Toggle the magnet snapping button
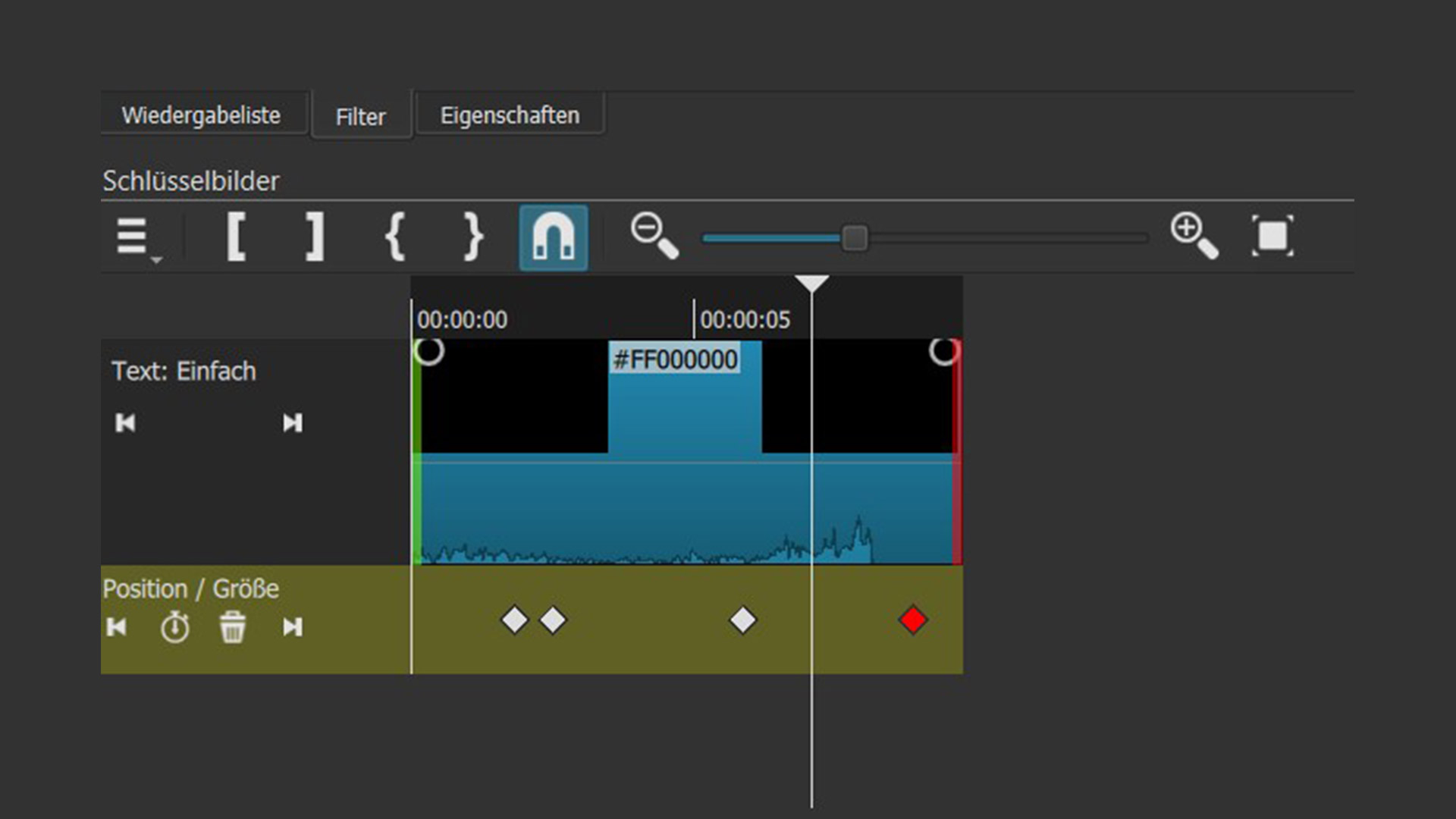 point(553,237)
